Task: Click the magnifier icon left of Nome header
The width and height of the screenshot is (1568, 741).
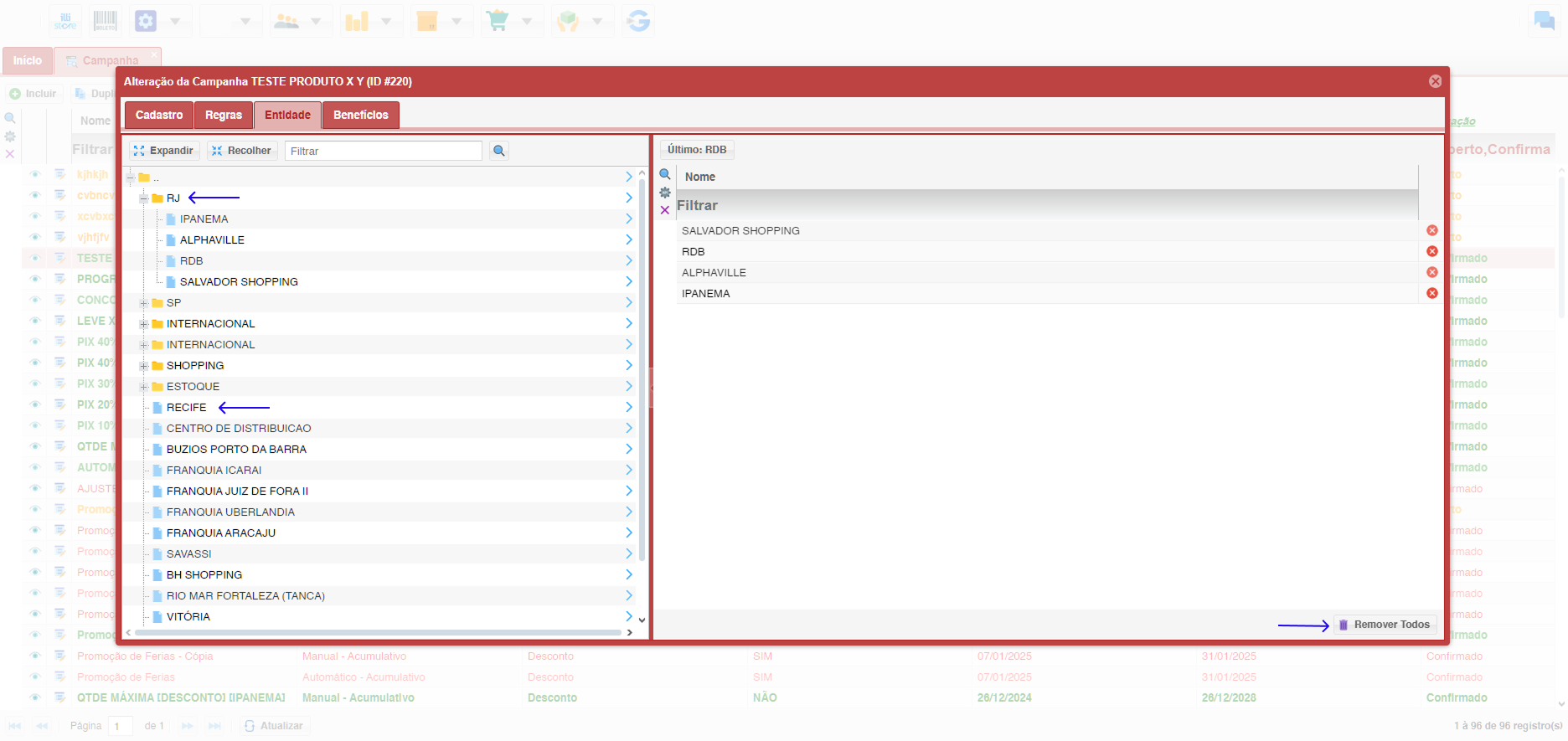Action: 665,175
